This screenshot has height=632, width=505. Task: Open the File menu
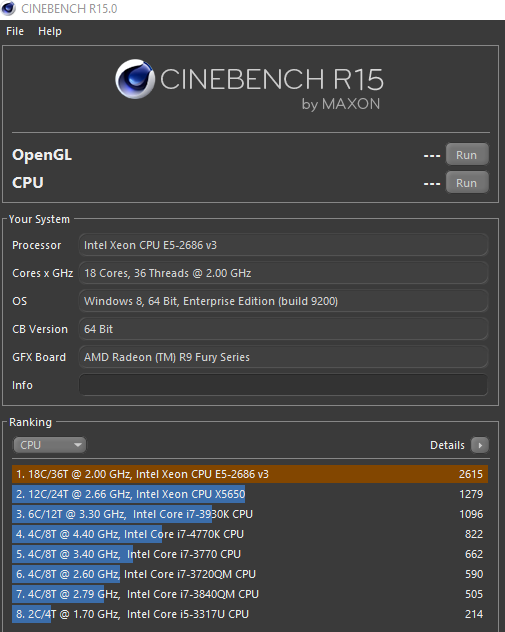[x=15, y=31]
